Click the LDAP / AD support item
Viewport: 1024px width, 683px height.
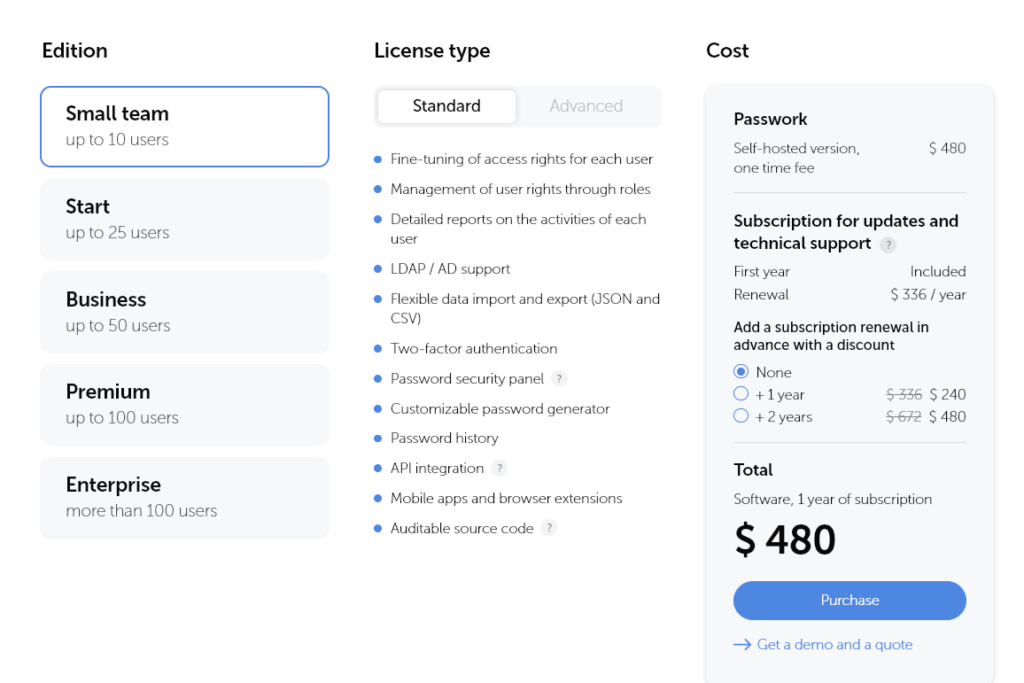[x=450, y=269]
